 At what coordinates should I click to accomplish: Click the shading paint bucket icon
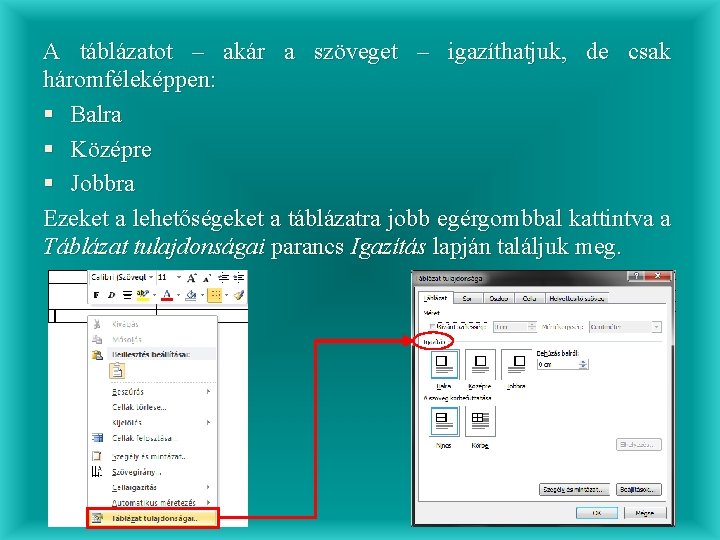(191, 295)
